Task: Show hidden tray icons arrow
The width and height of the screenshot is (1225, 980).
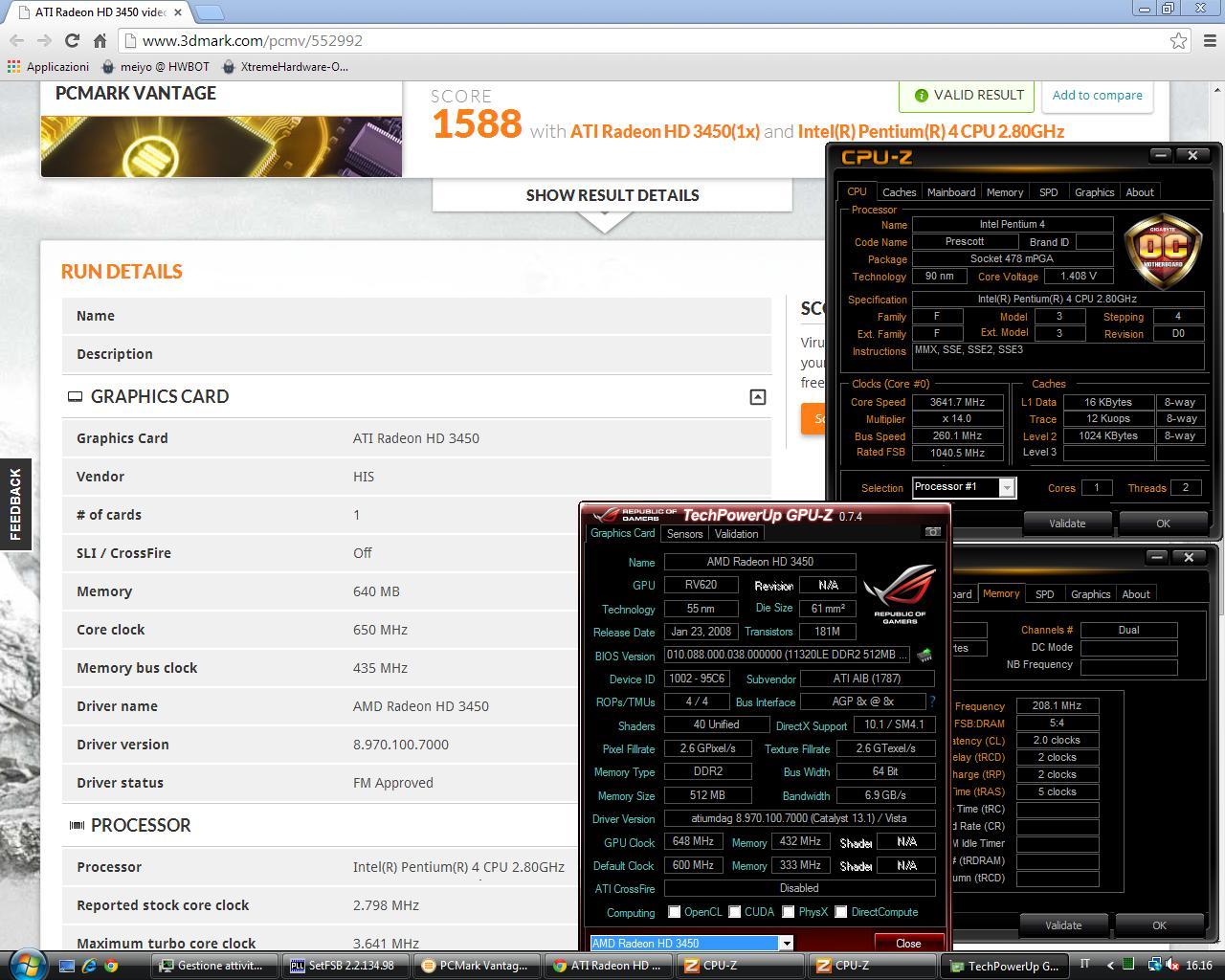Action: (x=1110, y=966)
